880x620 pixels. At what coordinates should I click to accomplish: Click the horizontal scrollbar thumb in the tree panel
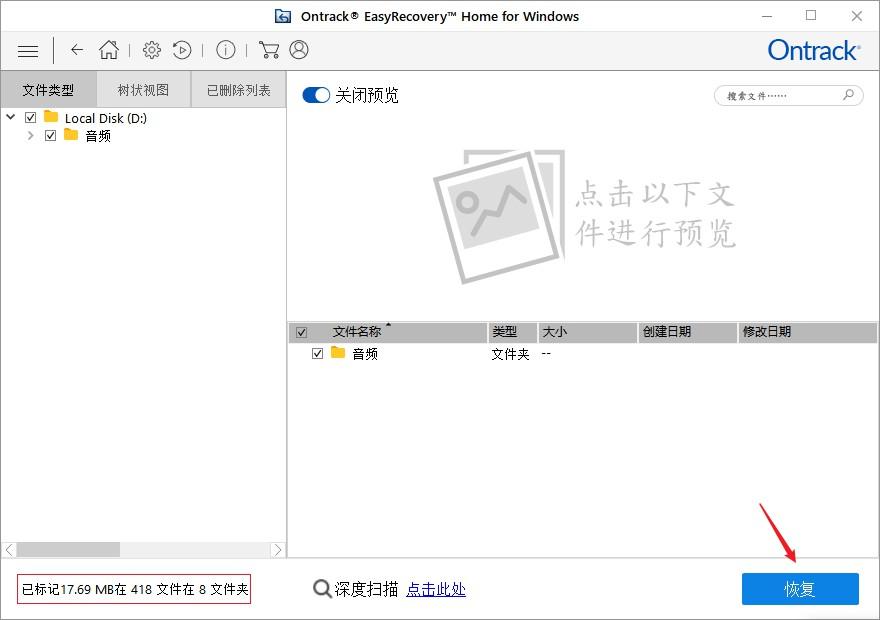[x=68, y=550]
